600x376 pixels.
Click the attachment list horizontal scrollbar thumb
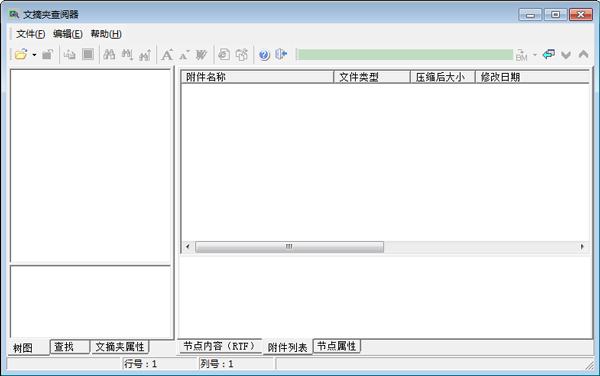point(289,247)
